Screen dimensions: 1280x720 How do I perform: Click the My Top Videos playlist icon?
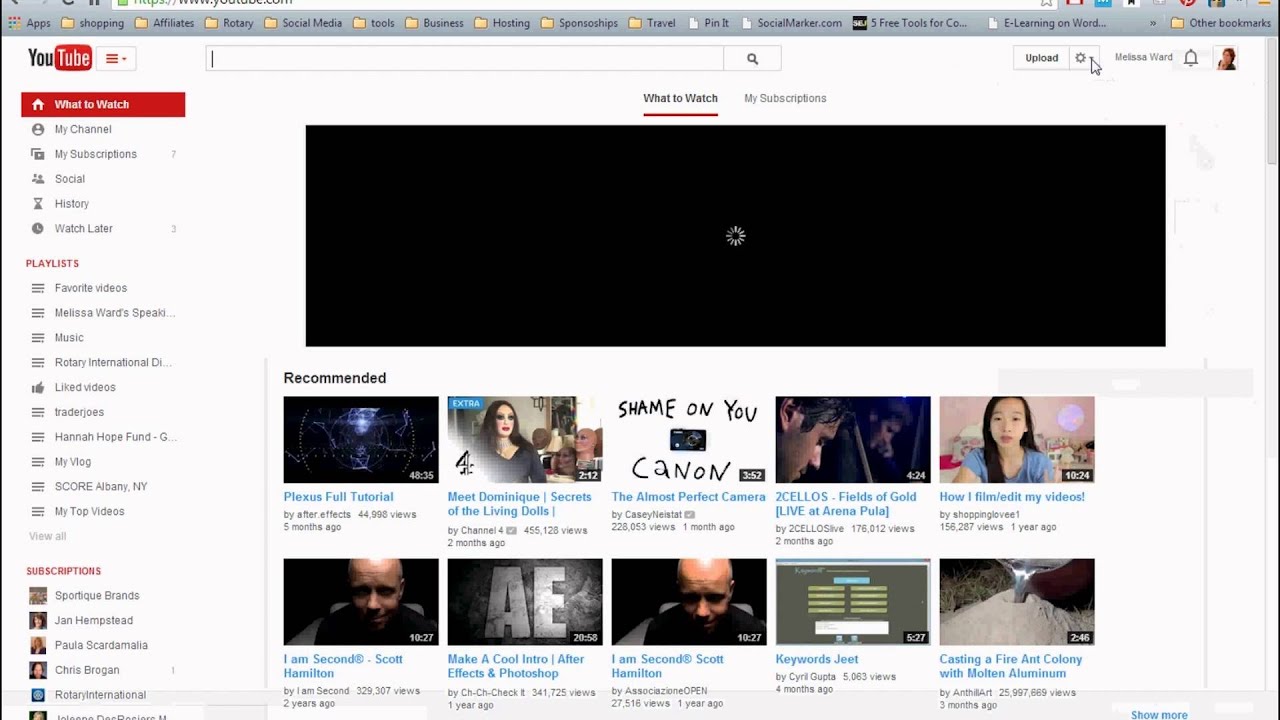coord(38,512)
